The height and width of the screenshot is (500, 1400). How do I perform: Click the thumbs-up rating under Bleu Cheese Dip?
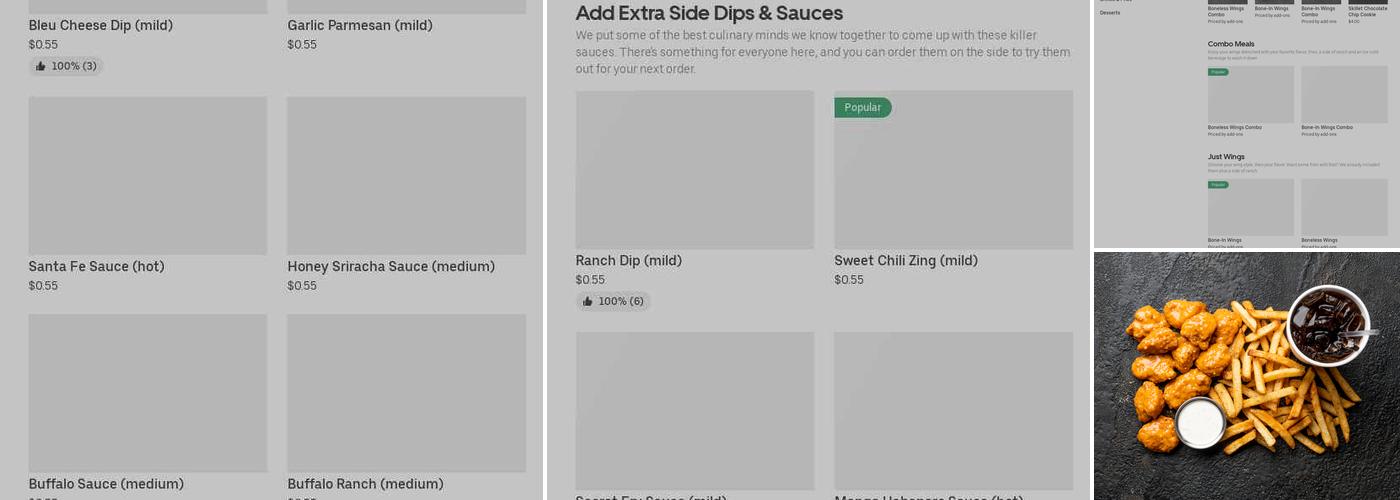pos(66,66)
